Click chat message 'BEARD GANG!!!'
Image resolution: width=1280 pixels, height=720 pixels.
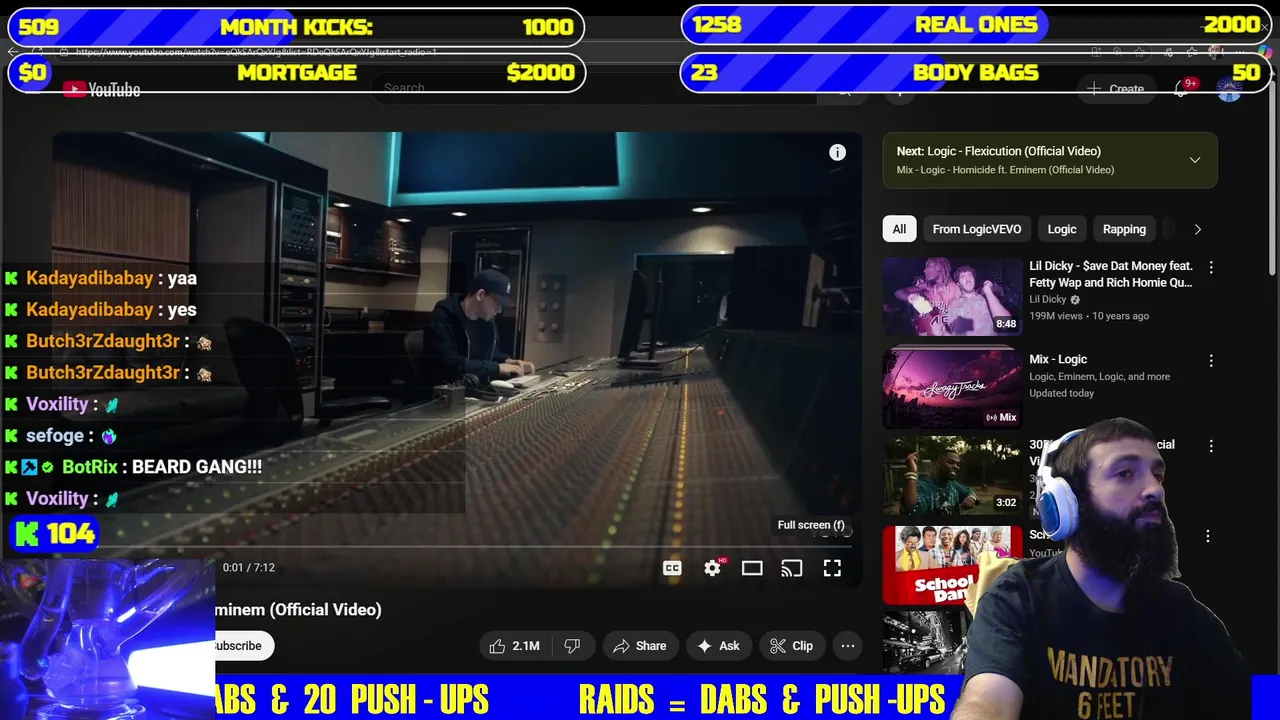pyautogui.click(x=197, y=467)
